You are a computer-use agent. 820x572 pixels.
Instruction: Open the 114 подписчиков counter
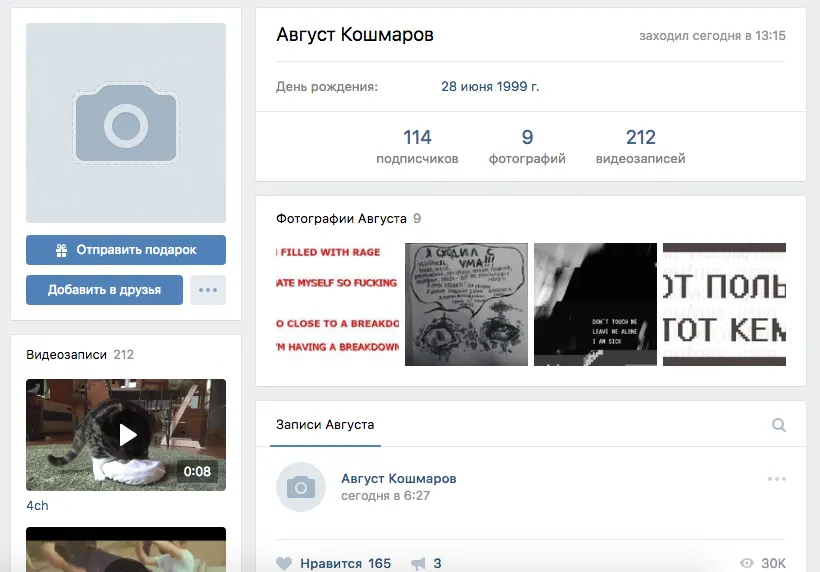[x=417, y=146]
